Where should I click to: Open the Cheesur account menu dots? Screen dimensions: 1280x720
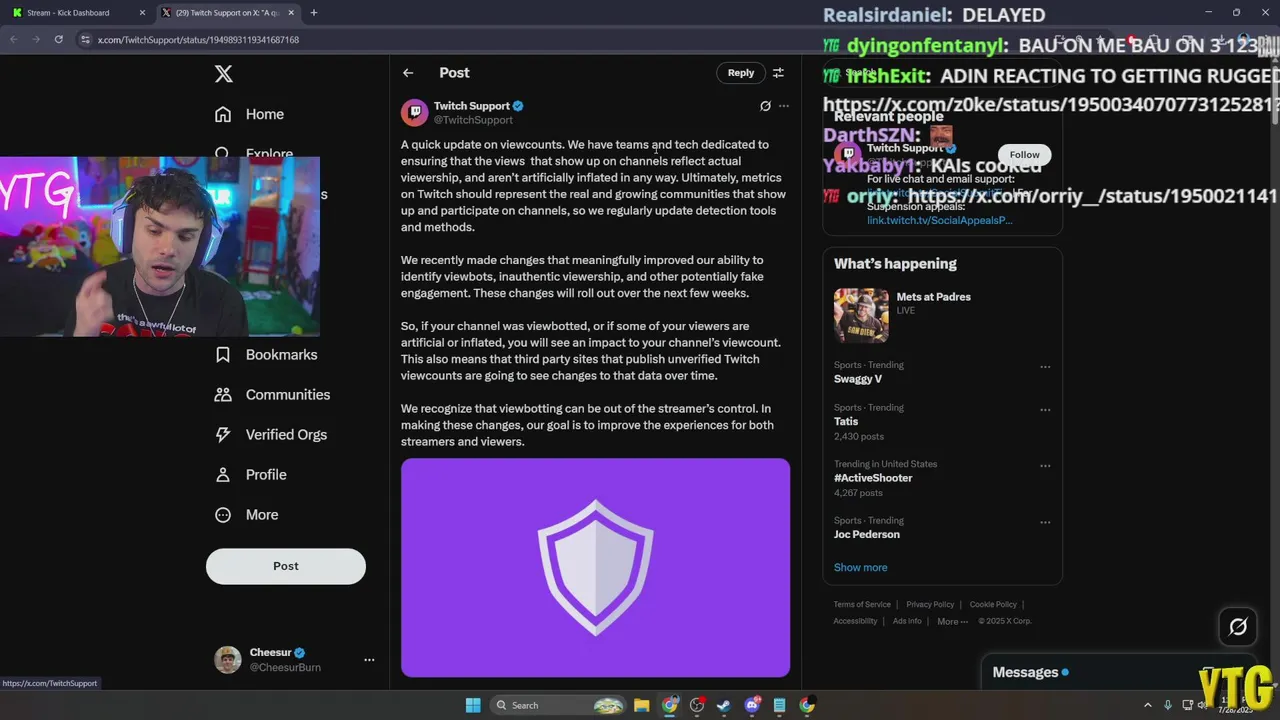(x=369, y=660)
